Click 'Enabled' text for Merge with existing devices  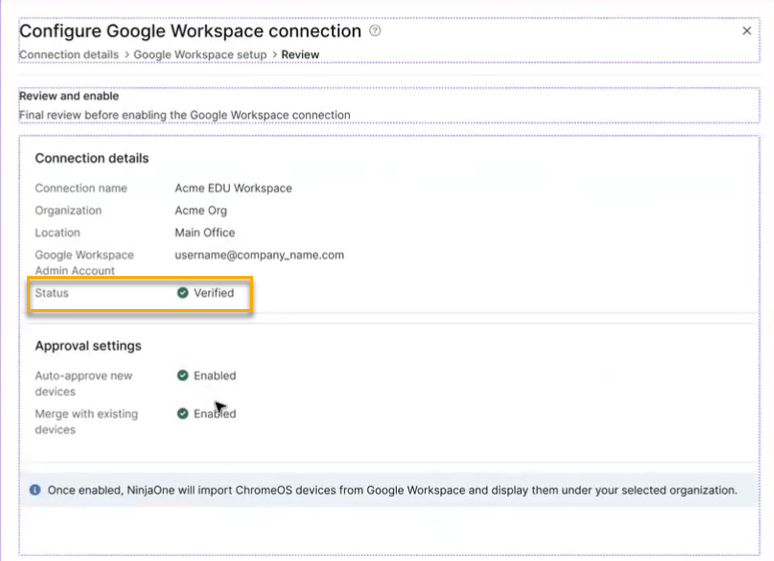(215, 413)
